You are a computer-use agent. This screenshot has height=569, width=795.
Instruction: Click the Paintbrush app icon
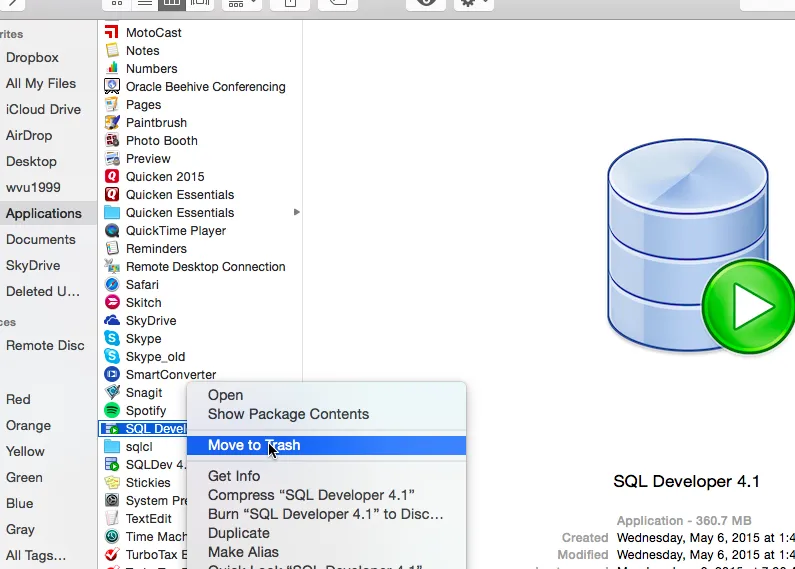[x=112, y=122]
